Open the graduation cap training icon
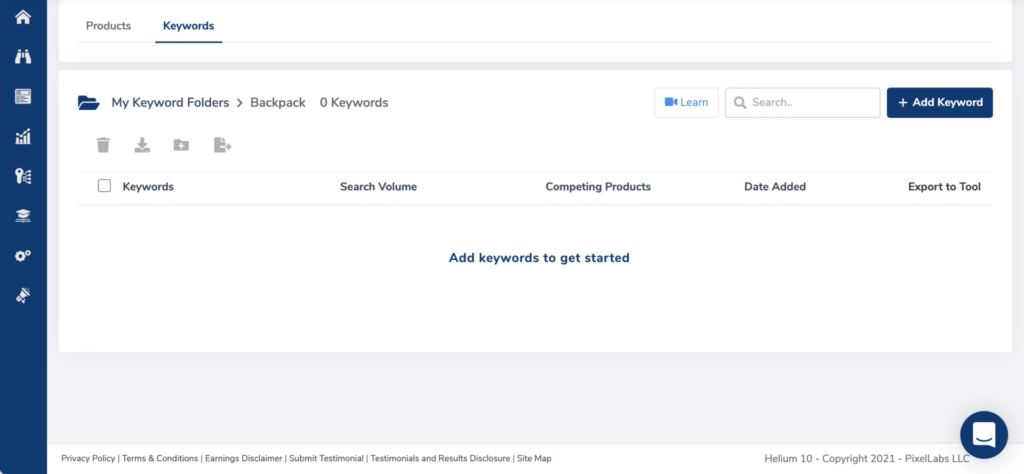Image resolution: width=1024 pixels, height=474 pixels. [23, 215]
